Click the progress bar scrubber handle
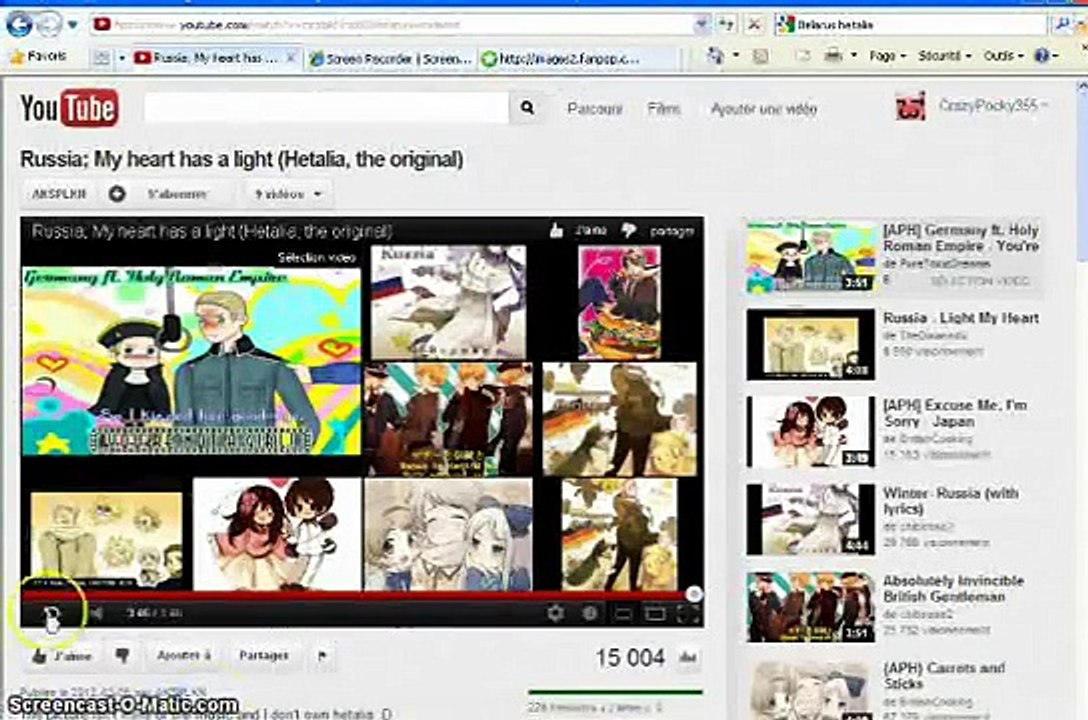Viewport: 1088px width, 720px height. 694,594
